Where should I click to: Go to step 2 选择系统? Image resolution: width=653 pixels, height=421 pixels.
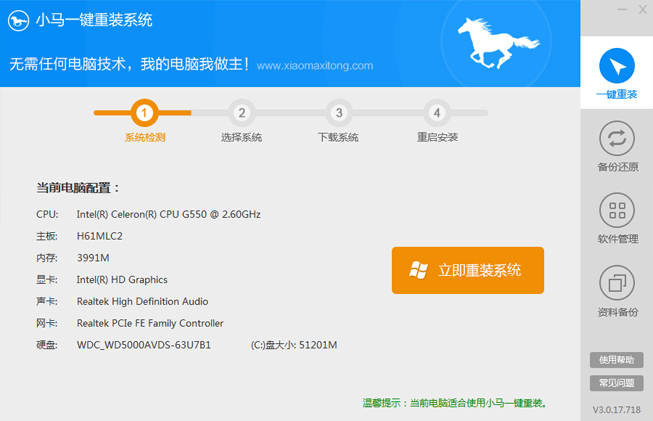[242, 113]
